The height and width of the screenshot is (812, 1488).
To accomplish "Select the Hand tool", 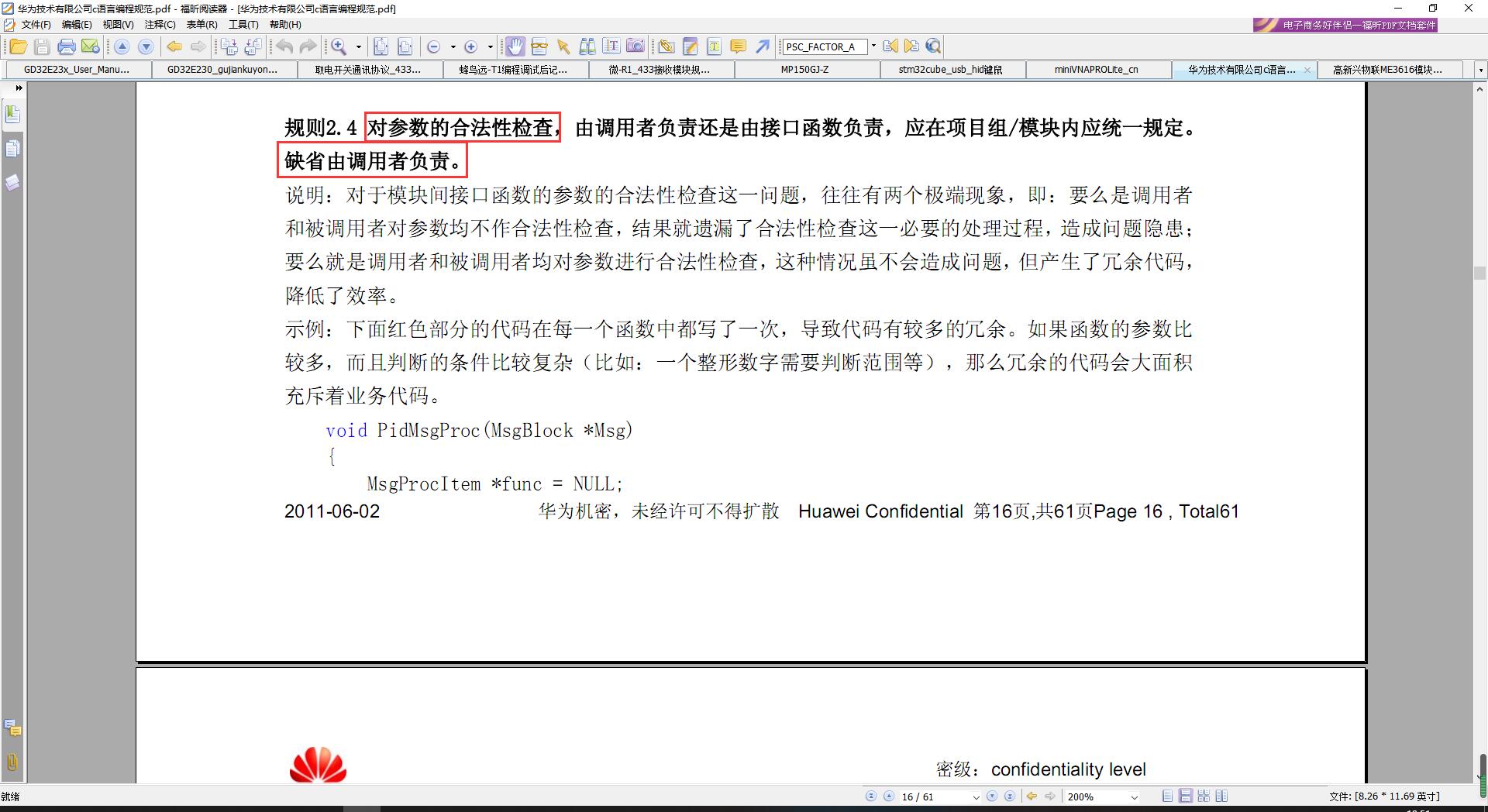I will click(515, 46).
